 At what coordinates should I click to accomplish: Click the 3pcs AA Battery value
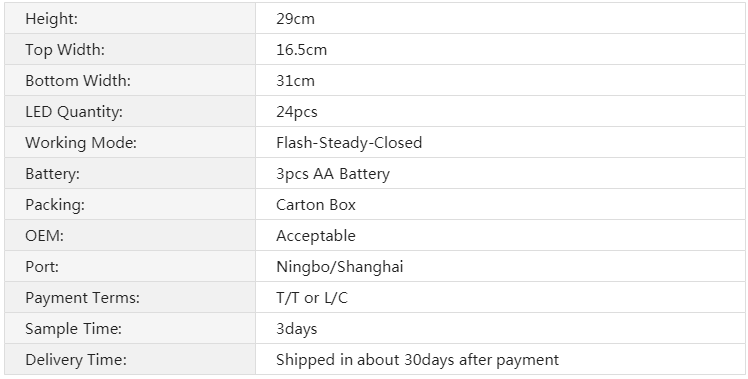pos(333,174)
